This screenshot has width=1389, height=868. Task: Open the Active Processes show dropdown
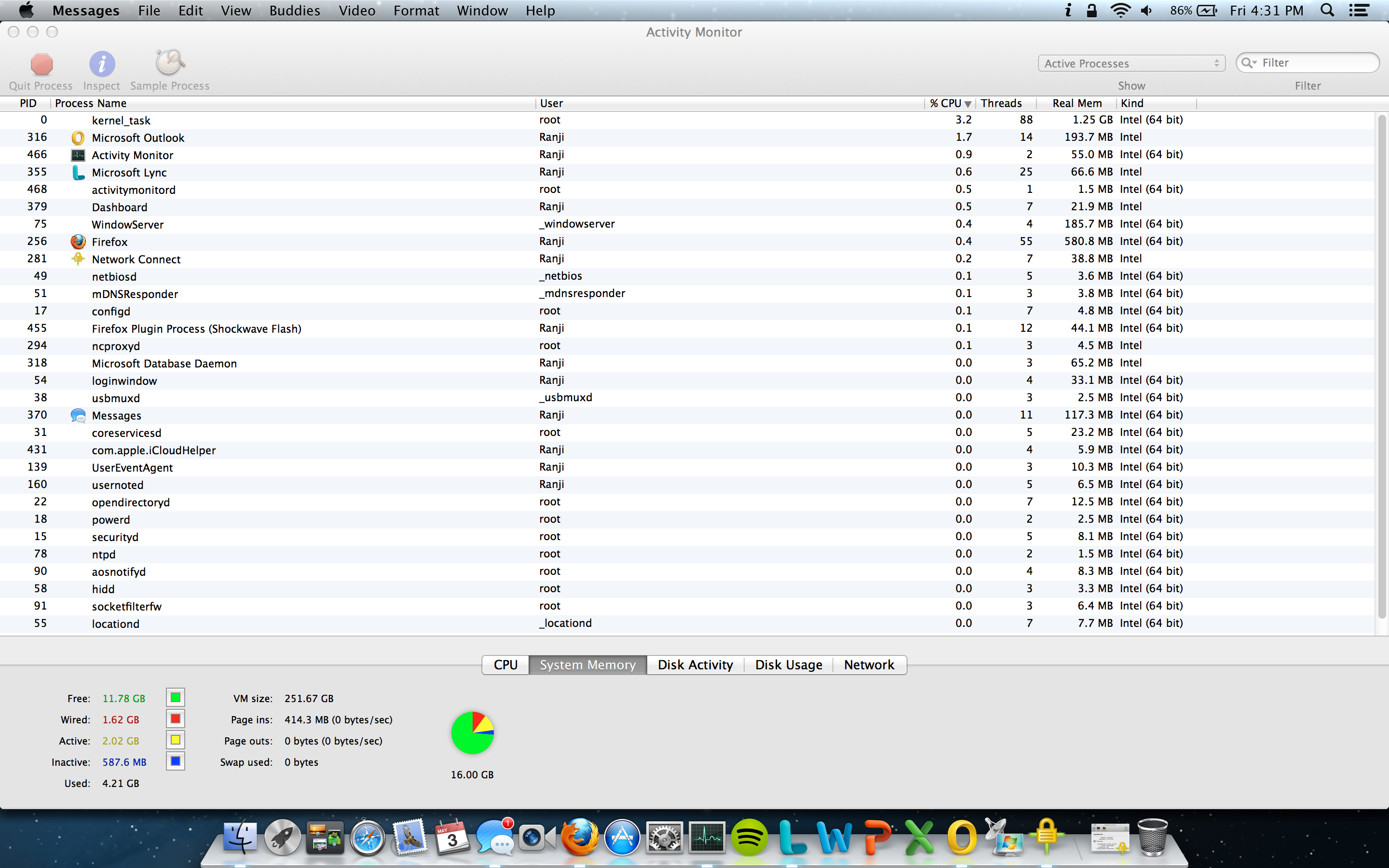[1131, 63]
